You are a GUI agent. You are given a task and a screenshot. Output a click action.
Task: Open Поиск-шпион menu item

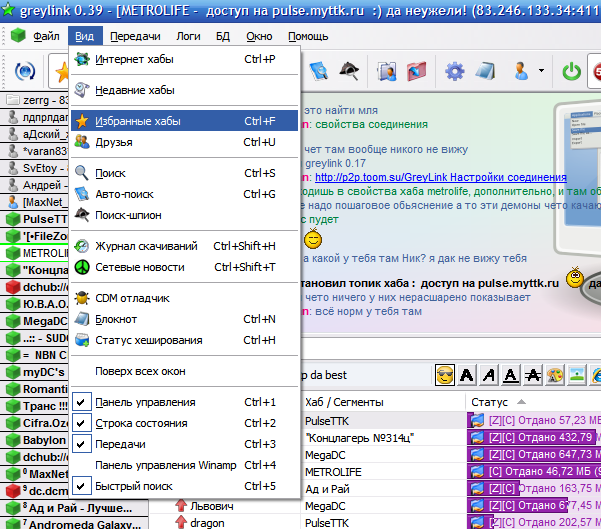click(x=184, y=215)
